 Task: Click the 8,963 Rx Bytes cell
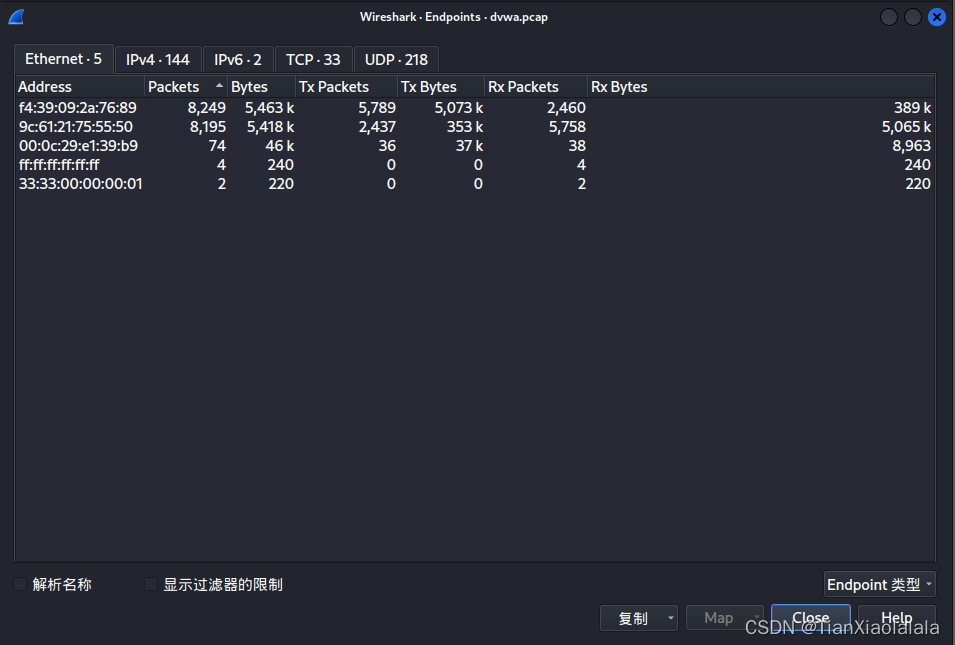(x=911, y=146)
